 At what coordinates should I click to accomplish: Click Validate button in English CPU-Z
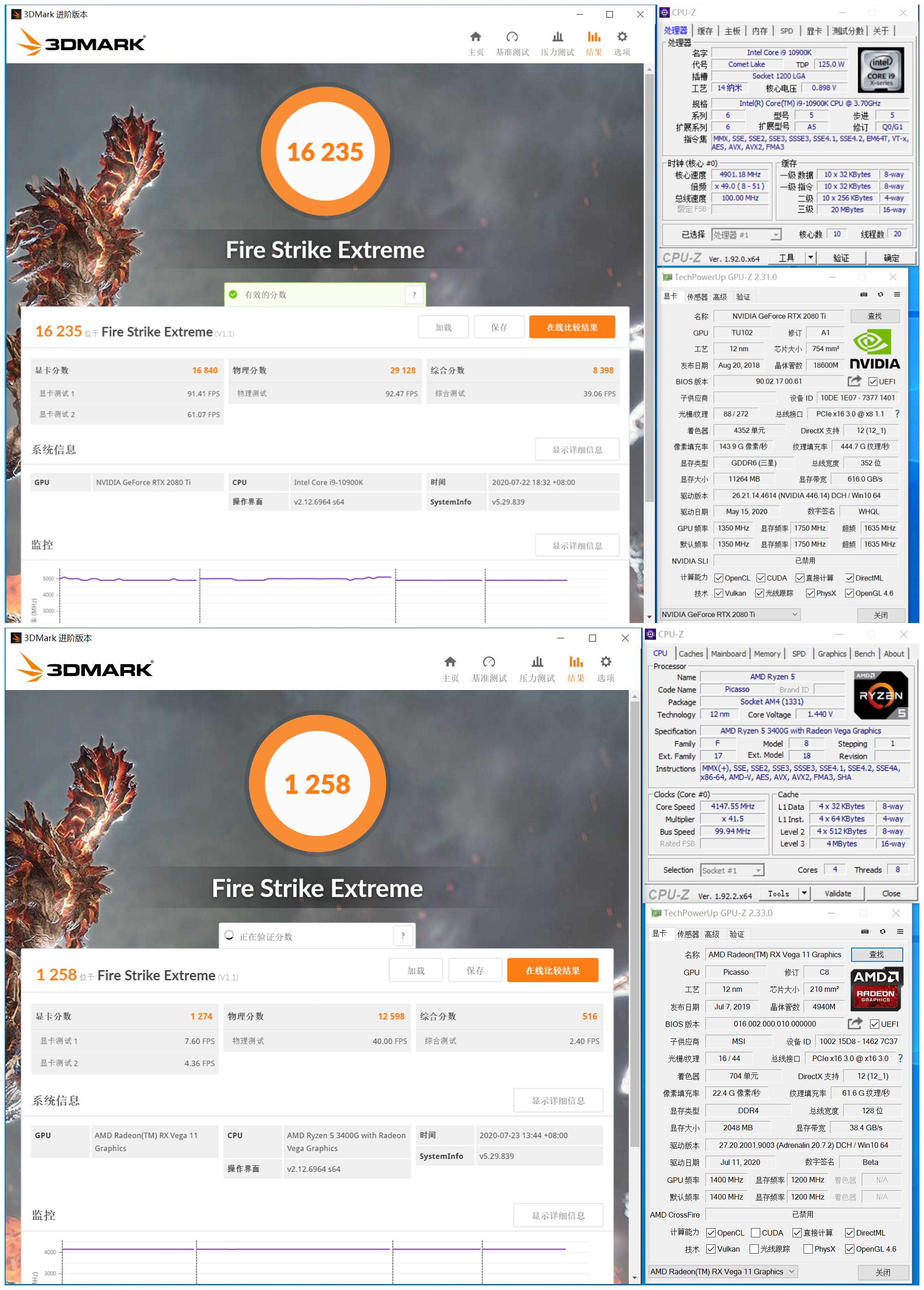(838, 893)
